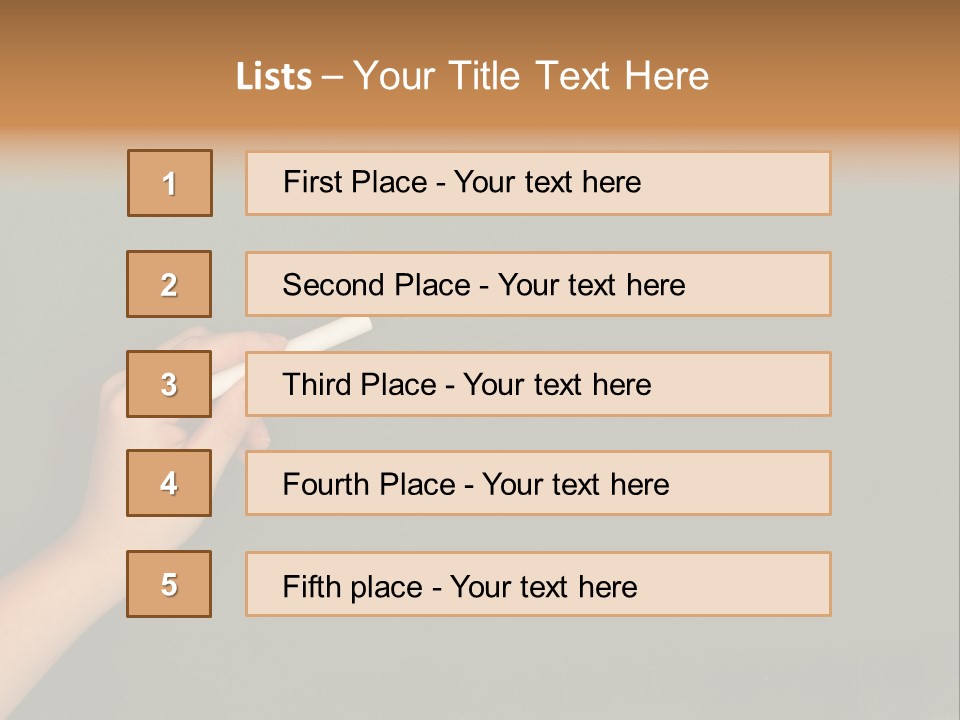Click the word "Third" in the list
The height and width of the screenshot is (720, 960).
point(316,385)
